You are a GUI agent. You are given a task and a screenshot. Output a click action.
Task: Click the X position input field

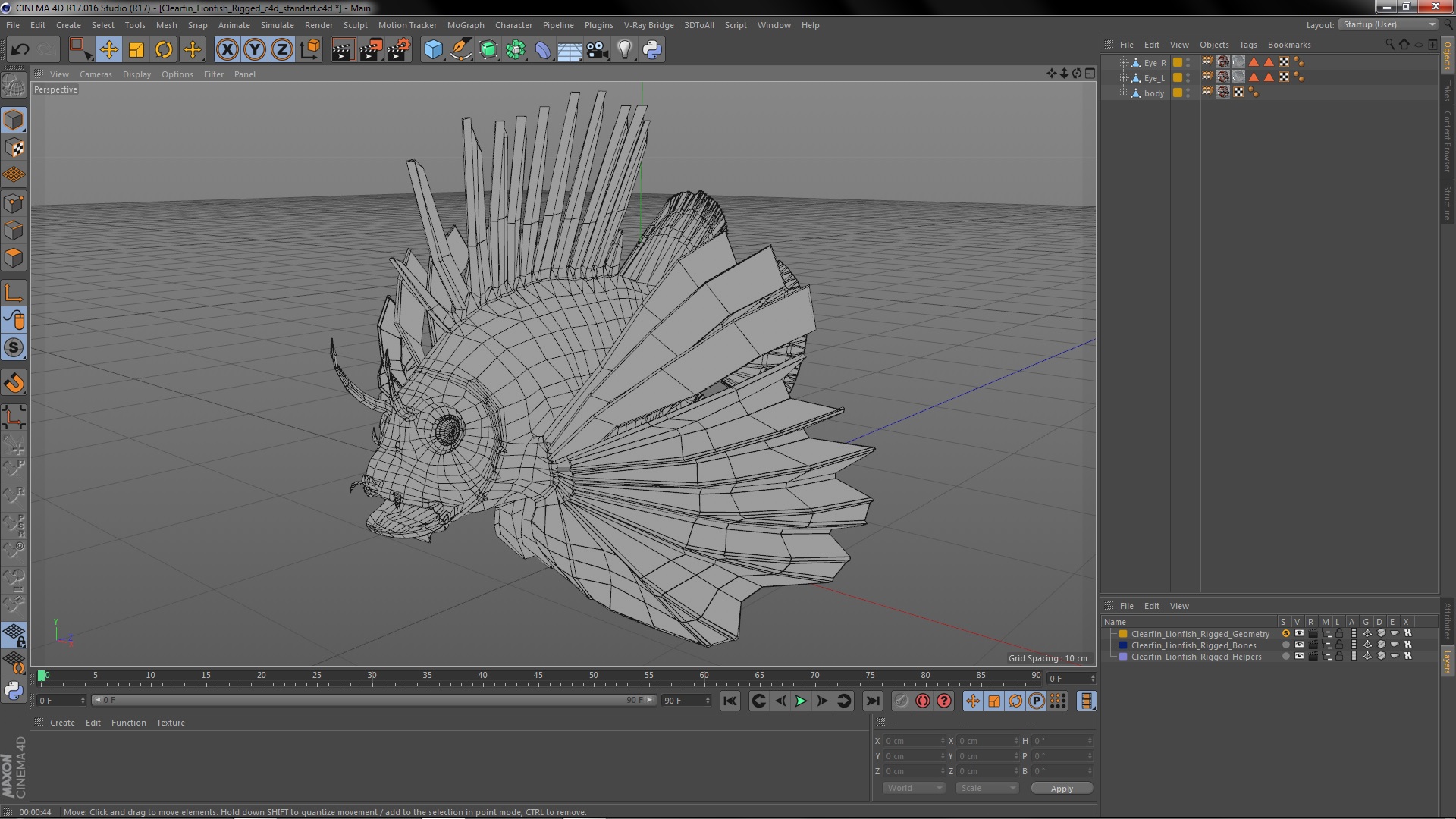click(x=915, y=741)
